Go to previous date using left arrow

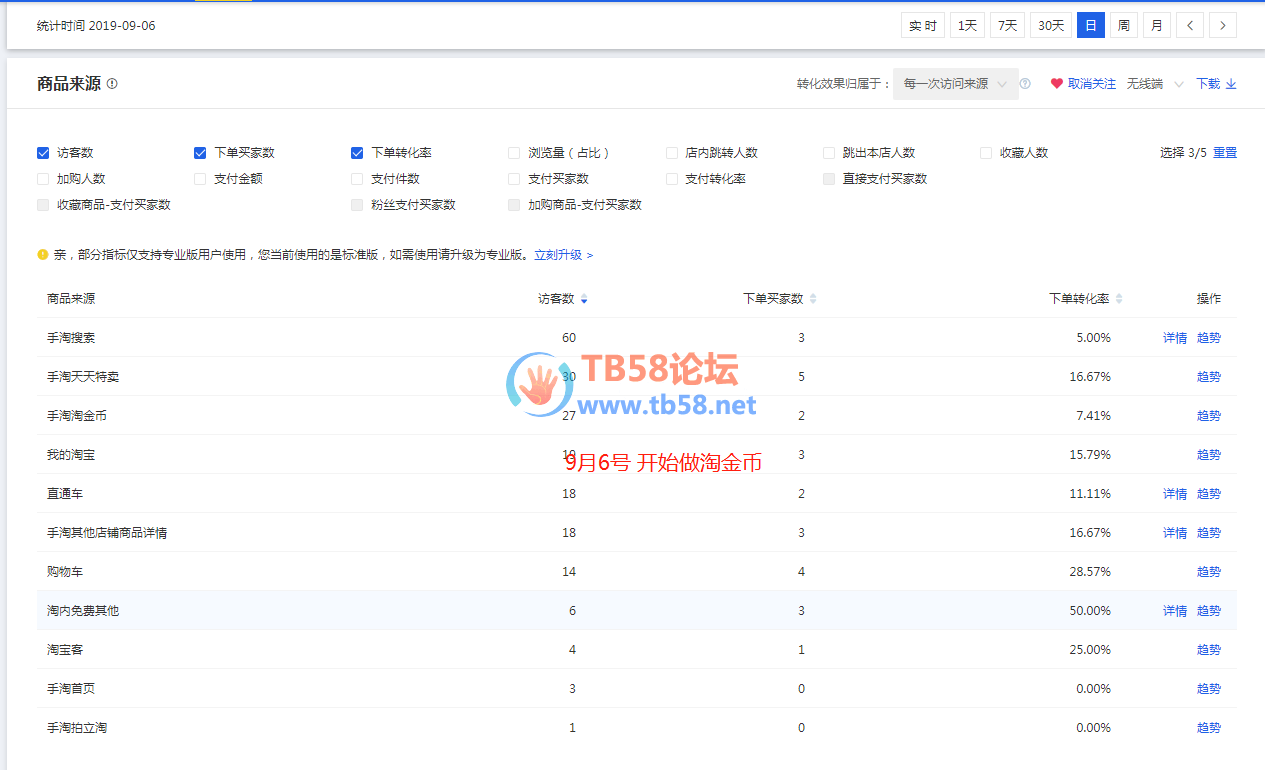(1189, 26)
